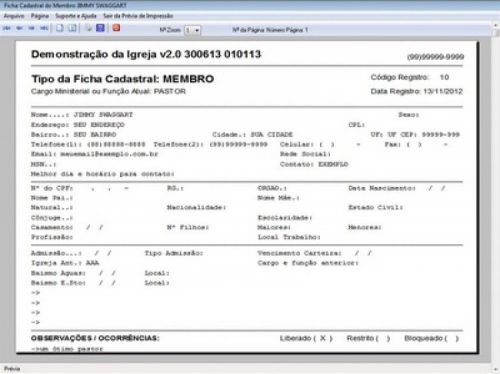Click 'OBSERVAÇÕES / OCORRÊNCIAS:' heading
This screenshot has width=500, height=374.
click(x=95, y=338)
